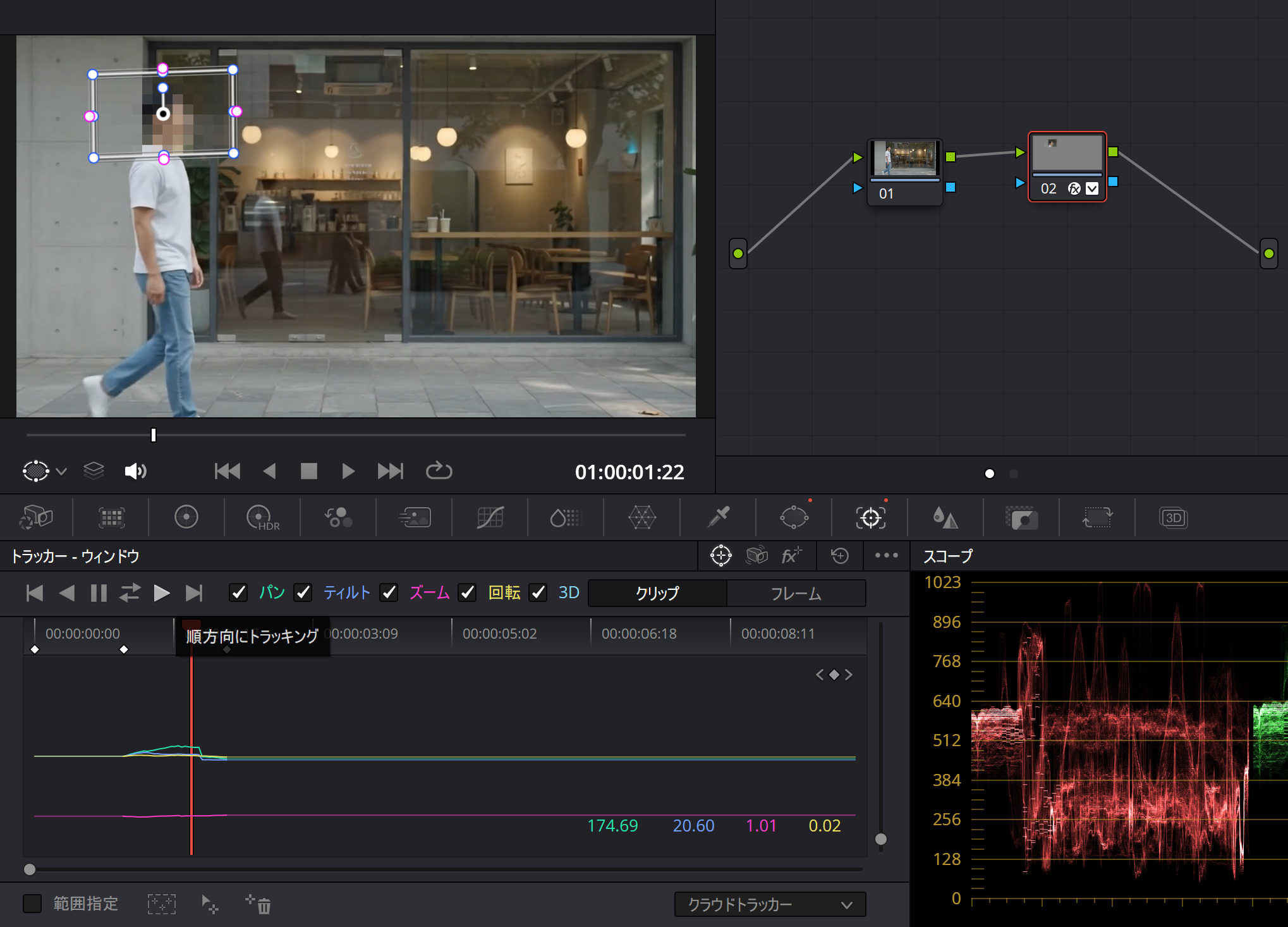
Task: Open the Motion Effects palette
Action: point(415,518)
